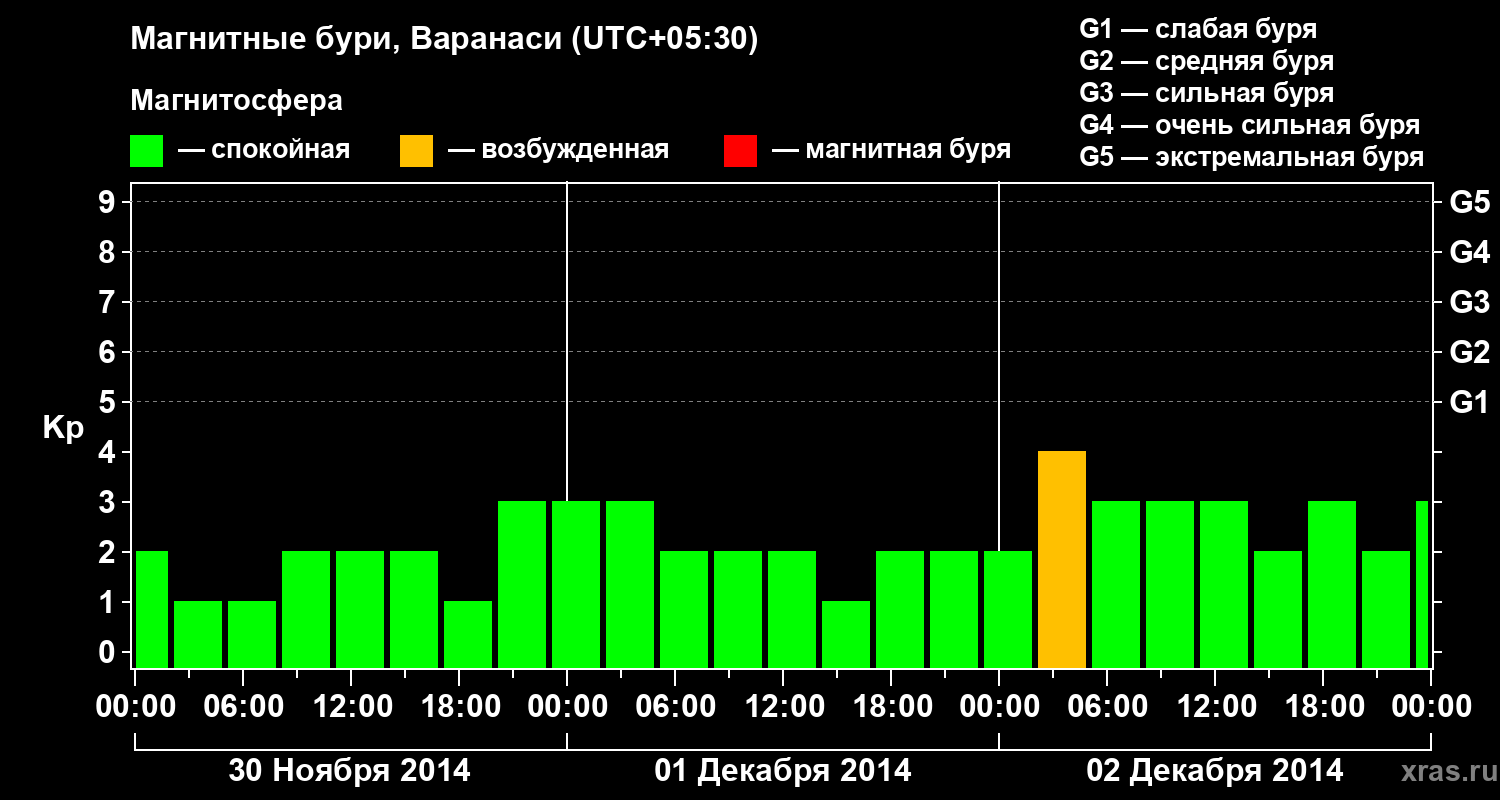This screenshot has width=1500, height=800.
Task: Click the green bar straddling midnight into 02 Декабря
Action: click(1008, 609)
